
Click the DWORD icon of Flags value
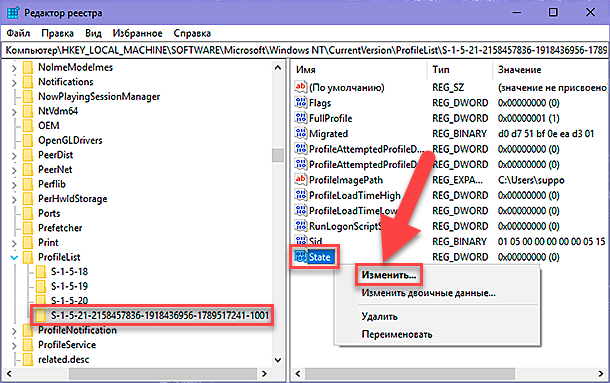point(301,102)
